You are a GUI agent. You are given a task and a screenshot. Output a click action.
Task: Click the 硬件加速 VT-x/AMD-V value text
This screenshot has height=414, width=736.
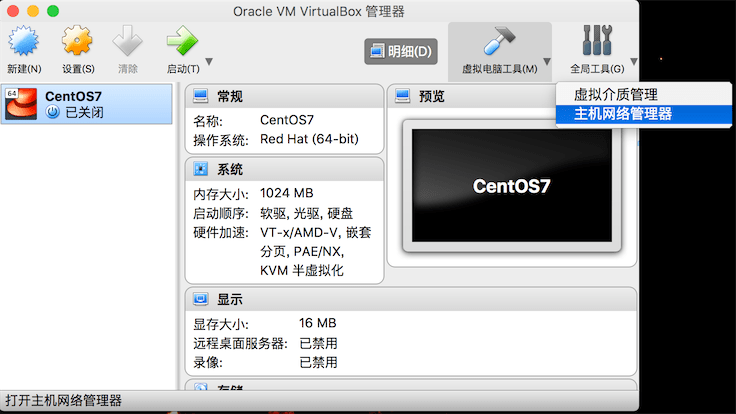click(315, 251)
